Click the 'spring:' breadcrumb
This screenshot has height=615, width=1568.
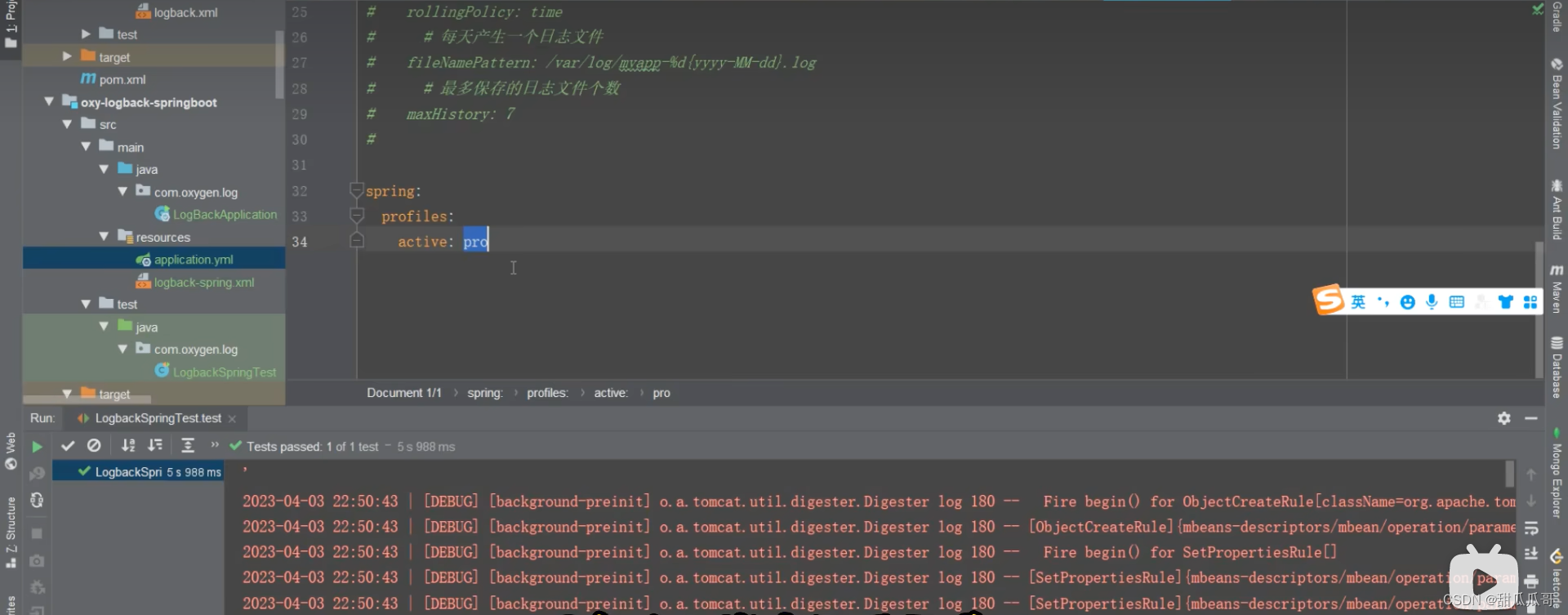click(x=484, y=393)
